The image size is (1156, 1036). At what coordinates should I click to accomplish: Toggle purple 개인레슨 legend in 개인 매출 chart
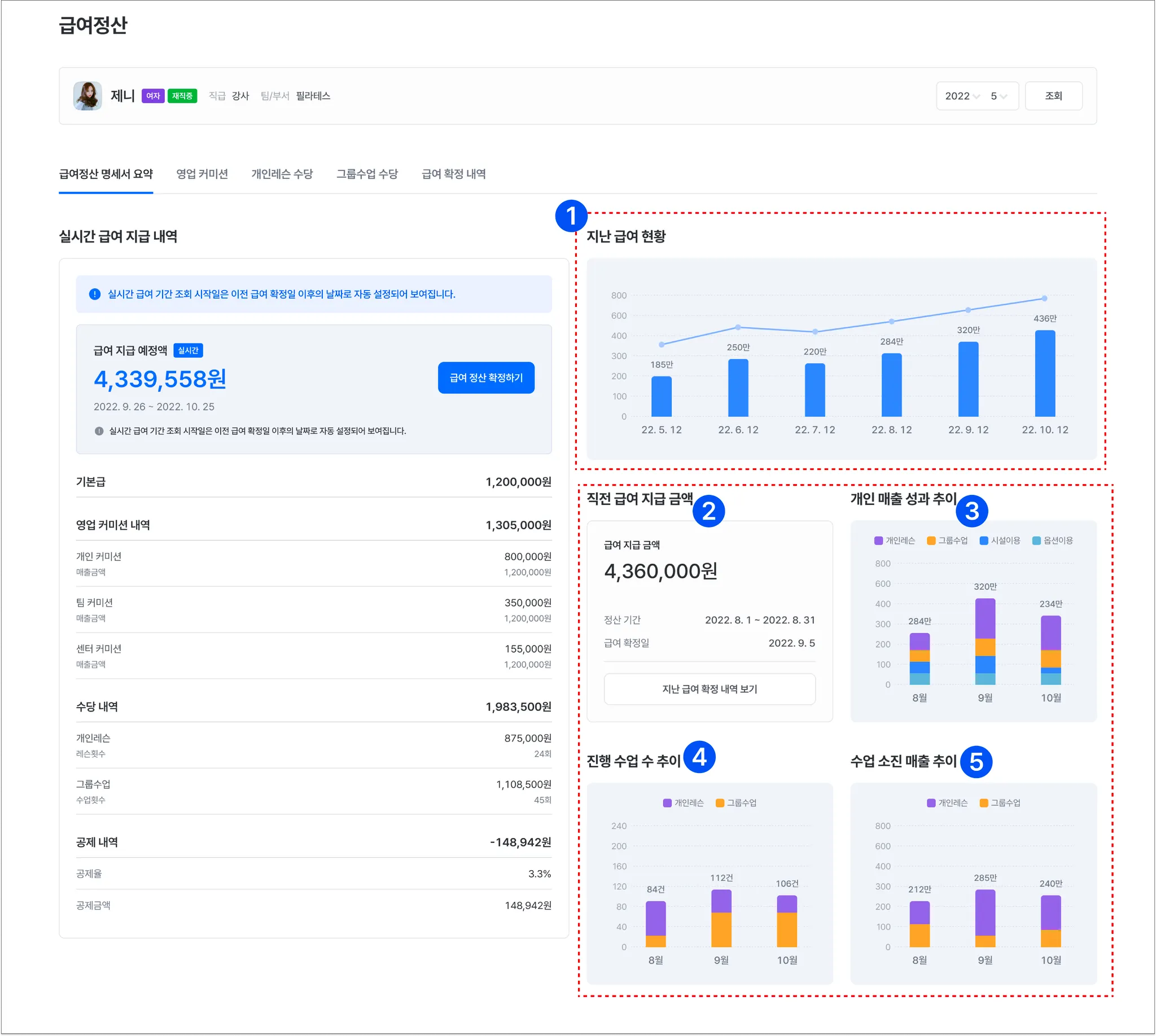point(879,540)
